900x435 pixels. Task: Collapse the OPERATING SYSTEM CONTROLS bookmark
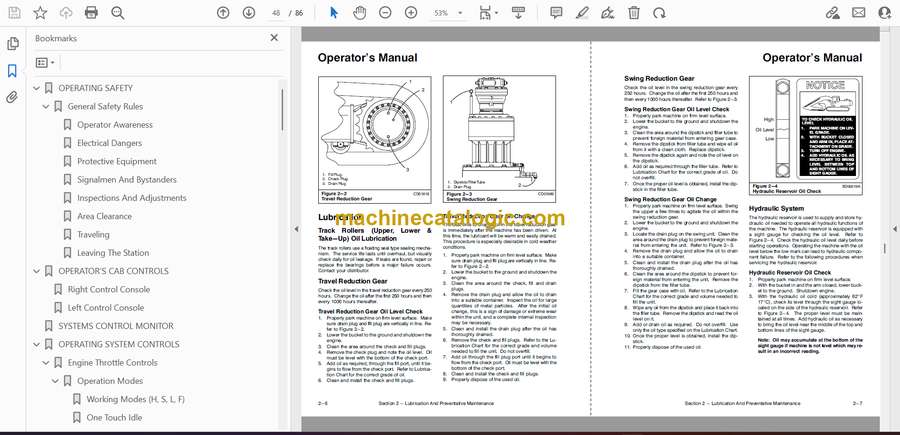[x=37, y=344]
